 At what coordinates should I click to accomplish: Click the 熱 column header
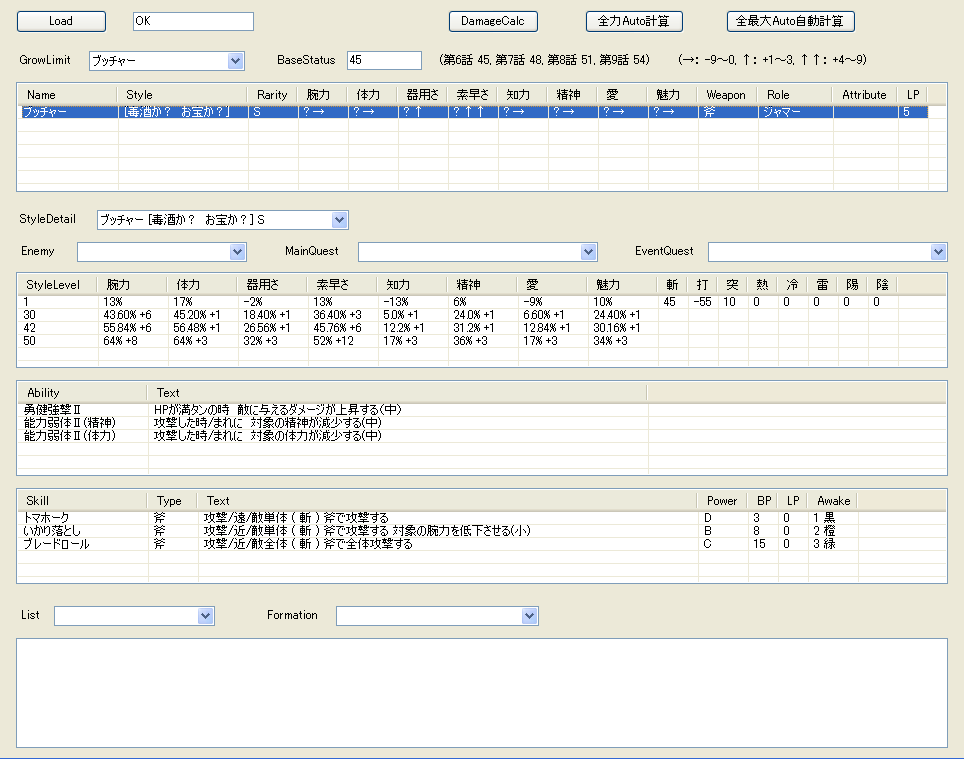tap(762, 285)
